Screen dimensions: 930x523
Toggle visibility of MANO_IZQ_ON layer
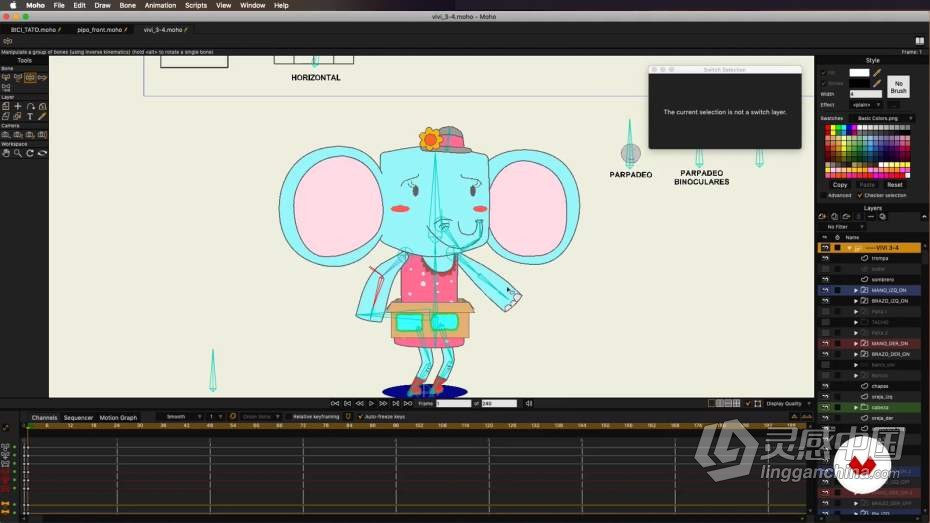click(x=825, y=290)
